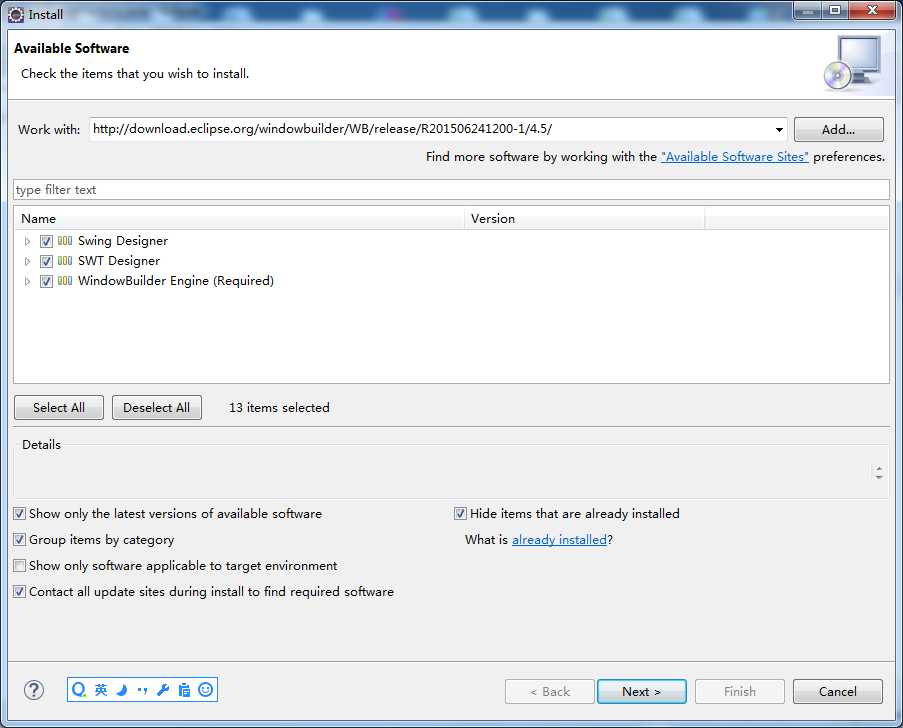The height and width of the screenshot is (728, 903).
Task: Click the SWT Designer category icon
Action: coord(65,261)
